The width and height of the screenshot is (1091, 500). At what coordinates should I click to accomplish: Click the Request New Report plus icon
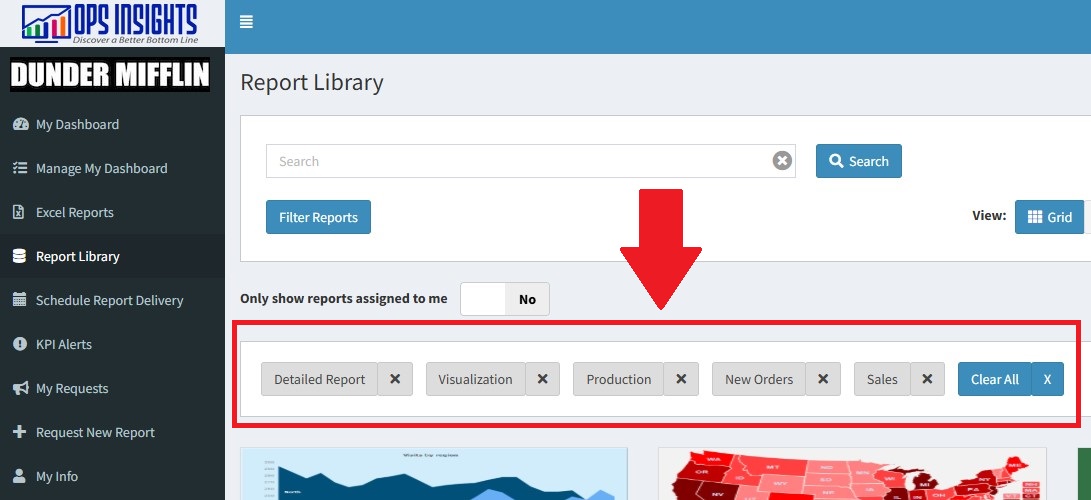coord(19,432)
